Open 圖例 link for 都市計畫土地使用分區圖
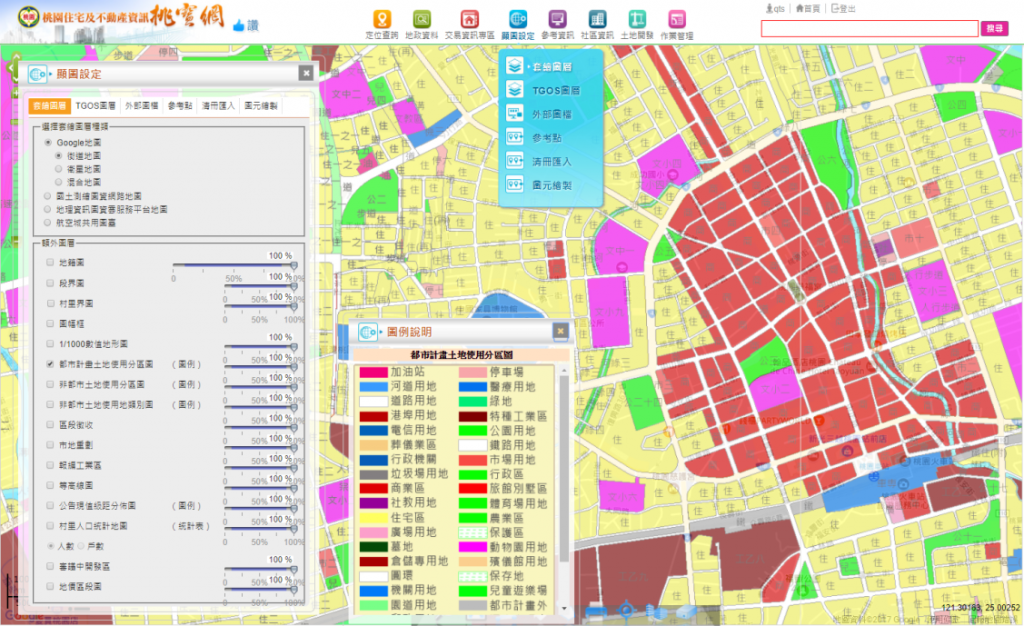 click(x=187, y=364)
